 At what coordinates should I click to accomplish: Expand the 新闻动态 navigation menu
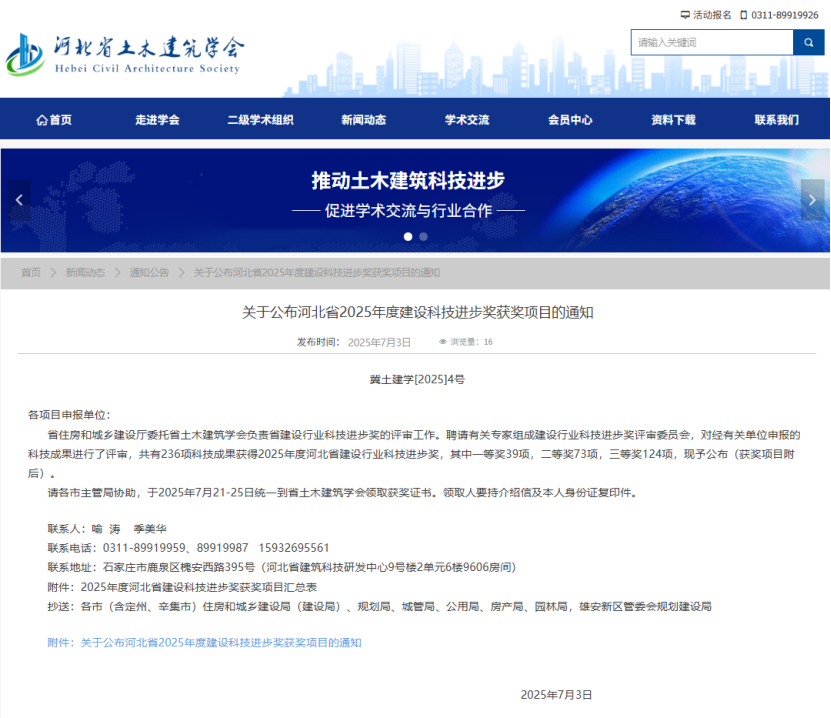pos(363,120)
